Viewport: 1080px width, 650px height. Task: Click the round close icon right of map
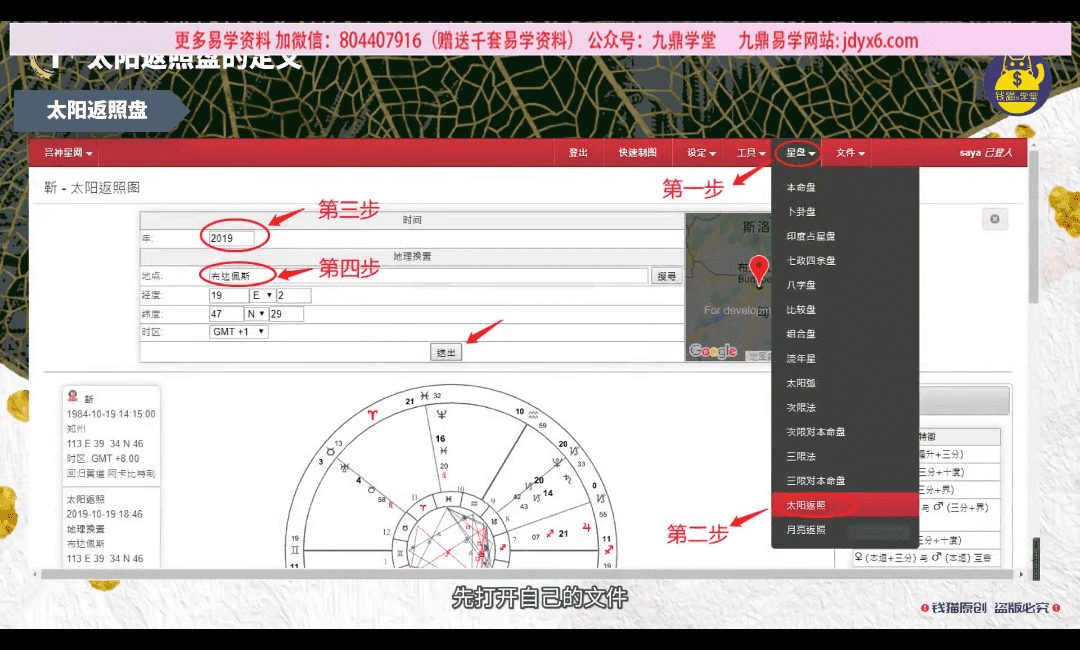994,219
